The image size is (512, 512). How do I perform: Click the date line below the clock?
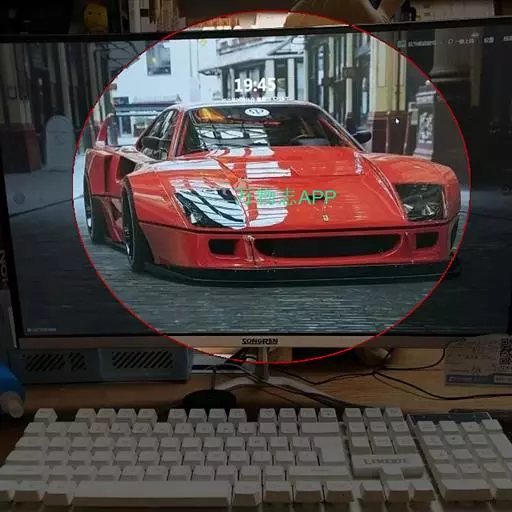point(255,99)
